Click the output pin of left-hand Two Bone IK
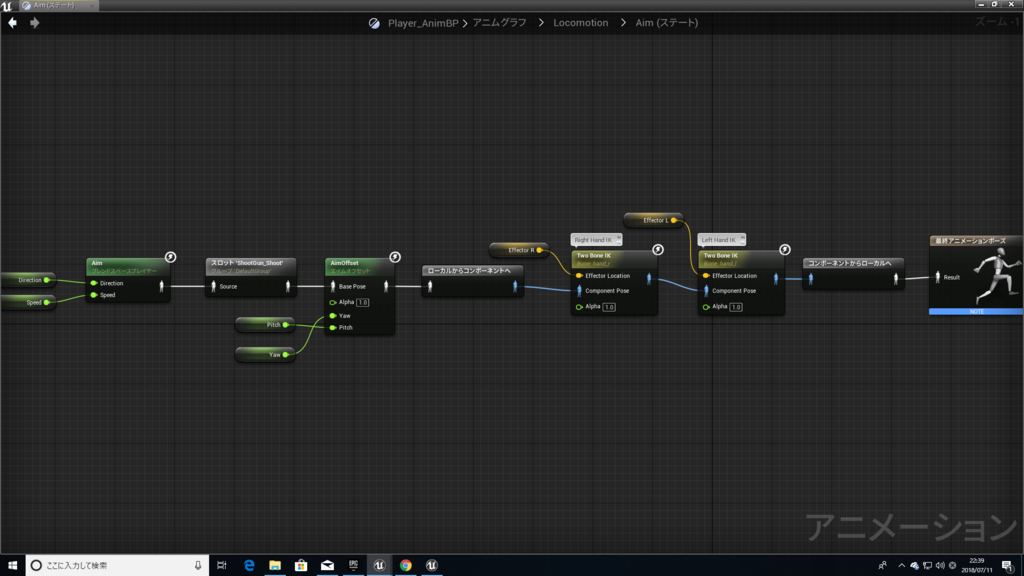Screen dimensions: 1024x576 776,279
